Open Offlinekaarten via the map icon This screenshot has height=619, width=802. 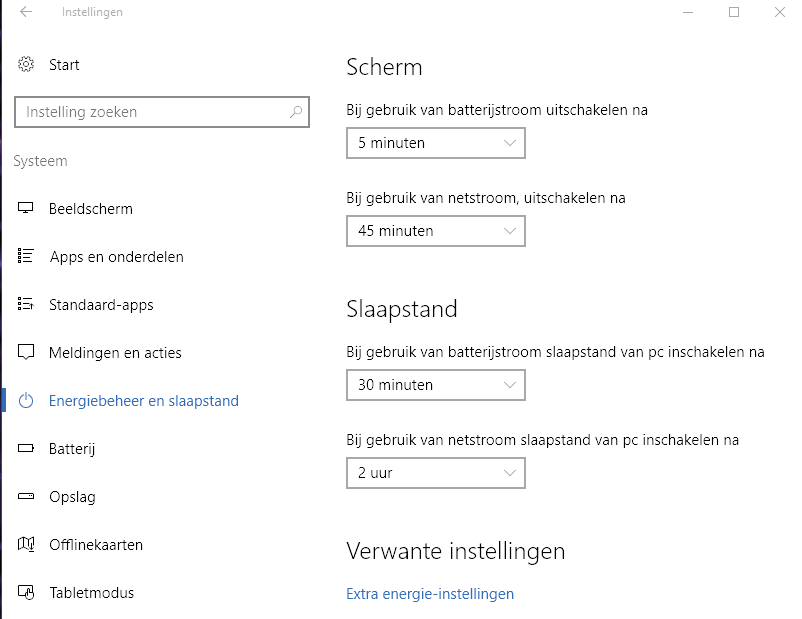(x=26, y=544)
